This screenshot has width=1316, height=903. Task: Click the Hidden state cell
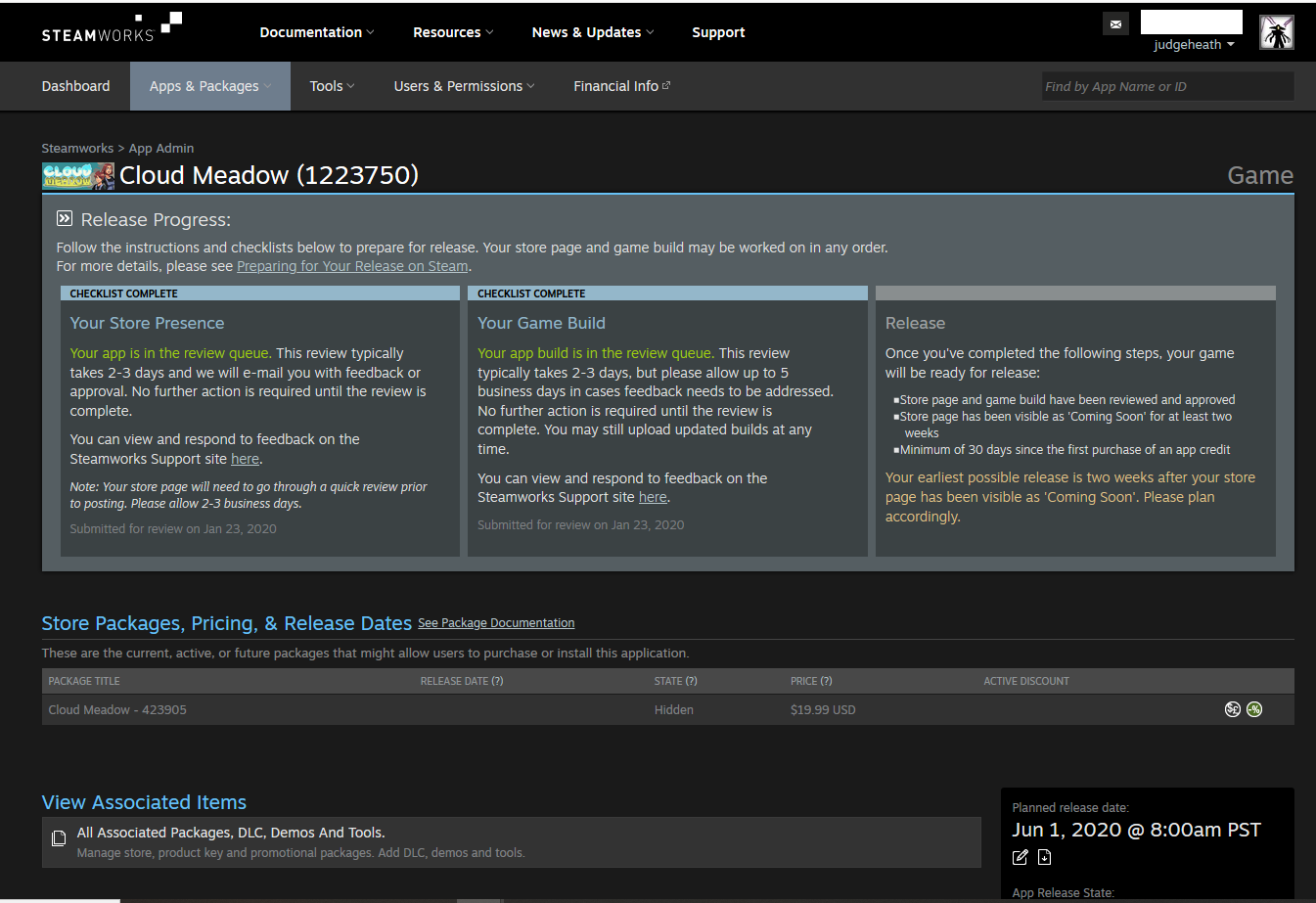click(x=674, y=710)
